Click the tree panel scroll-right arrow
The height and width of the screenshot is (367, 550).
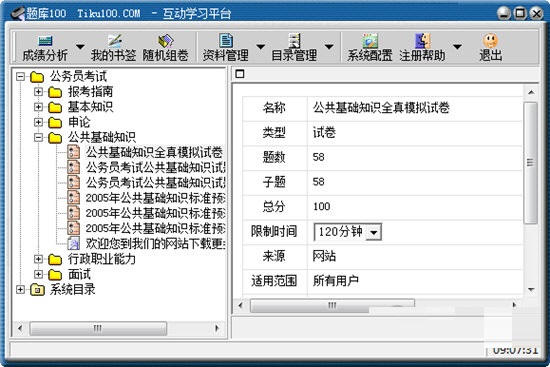pyautogui.click(x=217, y=329)
